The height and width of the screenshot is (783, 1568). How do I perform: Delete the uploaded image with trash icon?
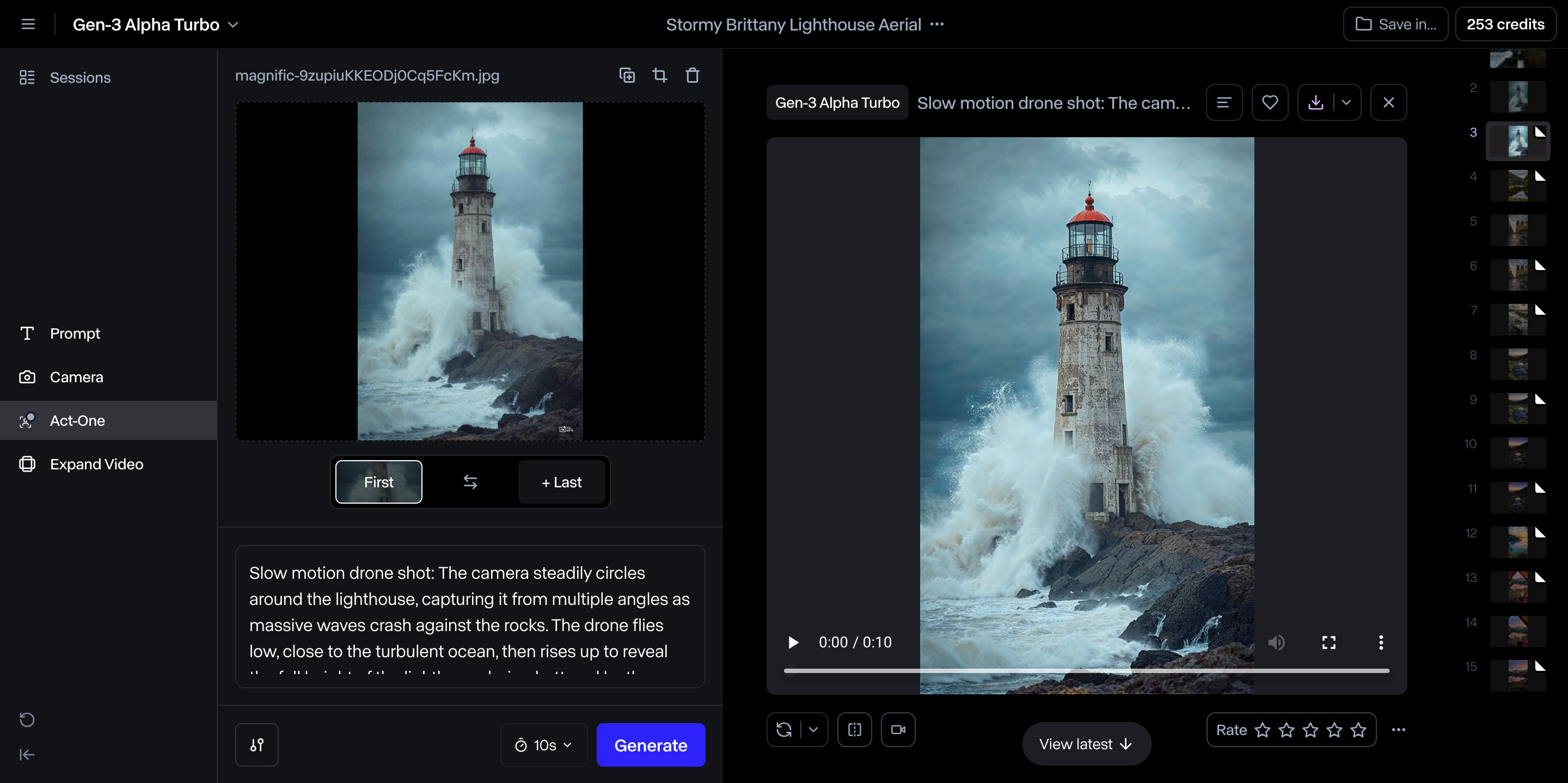pyautogui.click(x=692, y=76)
